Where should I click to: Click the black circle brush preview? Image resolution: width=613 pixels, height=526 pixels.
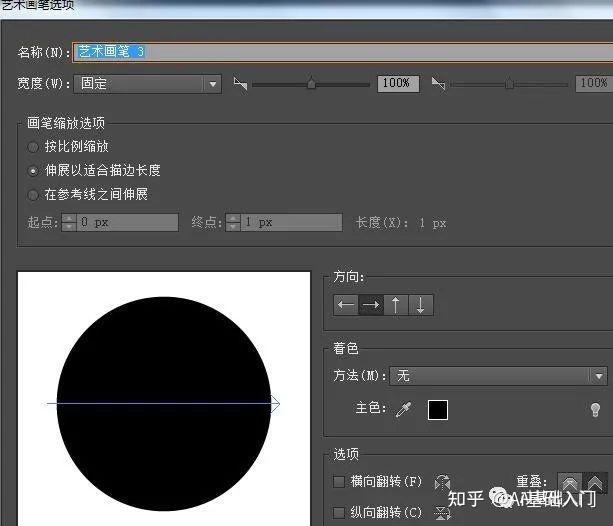coord(164,404)
